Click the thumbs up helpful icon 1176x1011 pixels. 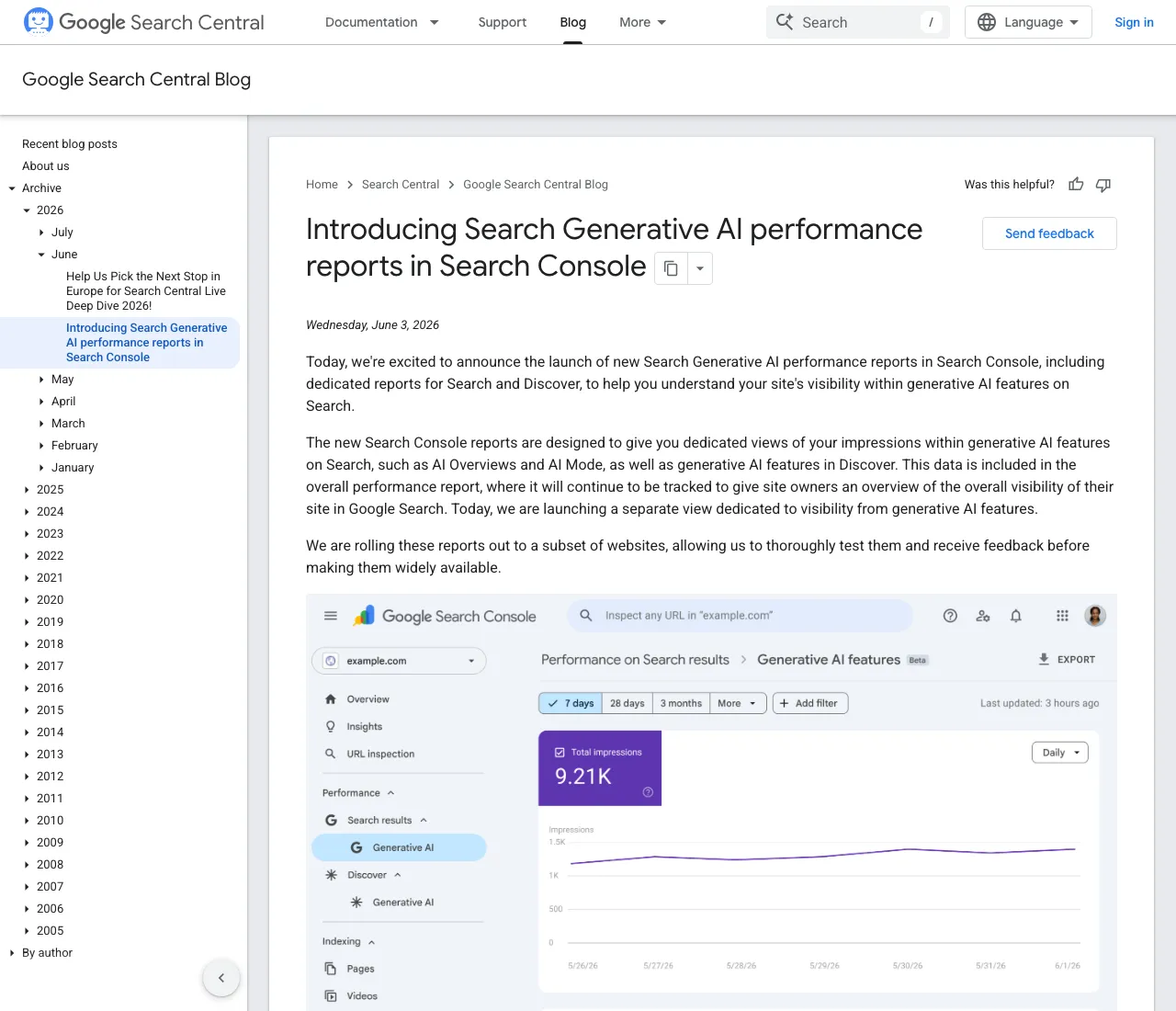pos(1076,185)
